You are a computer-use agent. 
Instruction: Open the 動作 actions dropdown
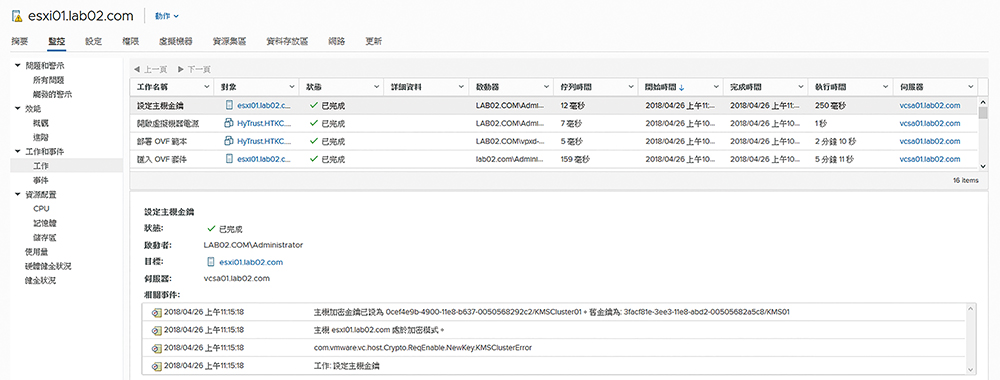(x=167, y=15)
